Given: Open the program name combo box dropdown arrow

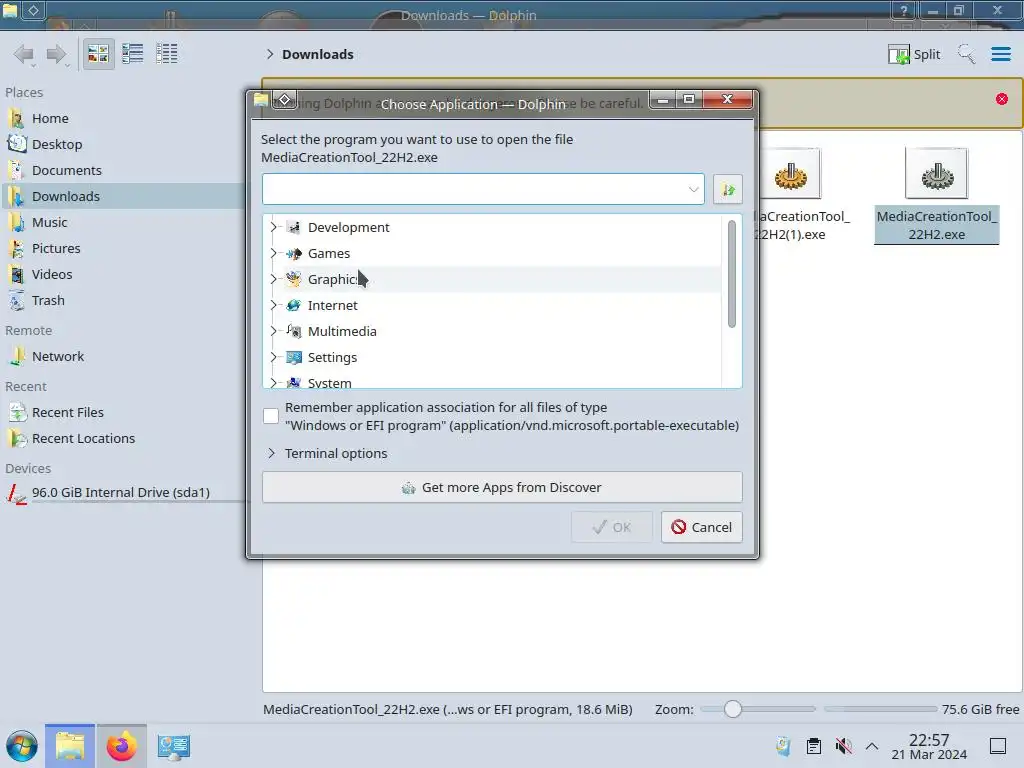Looking at the screenshot, I should tap(694, 189).
